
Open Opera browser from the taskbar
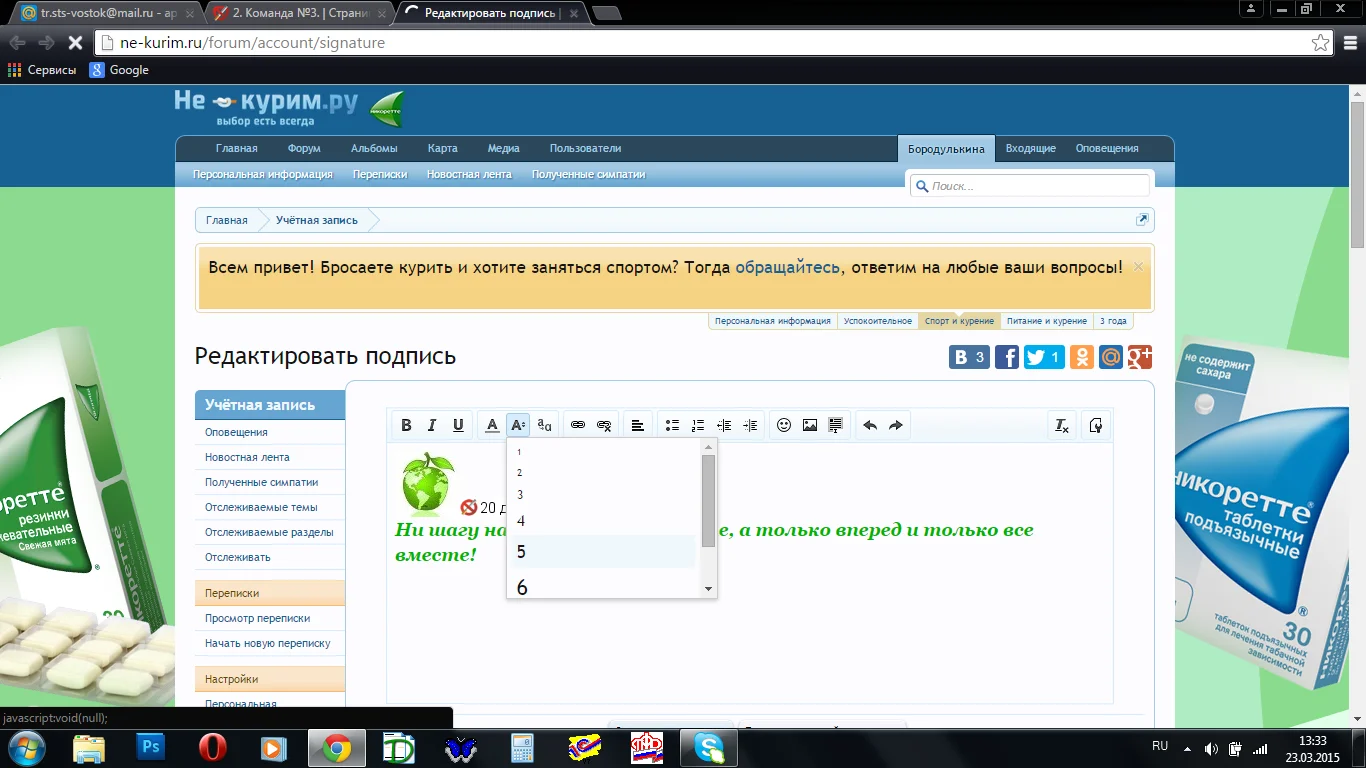[212, 747]
